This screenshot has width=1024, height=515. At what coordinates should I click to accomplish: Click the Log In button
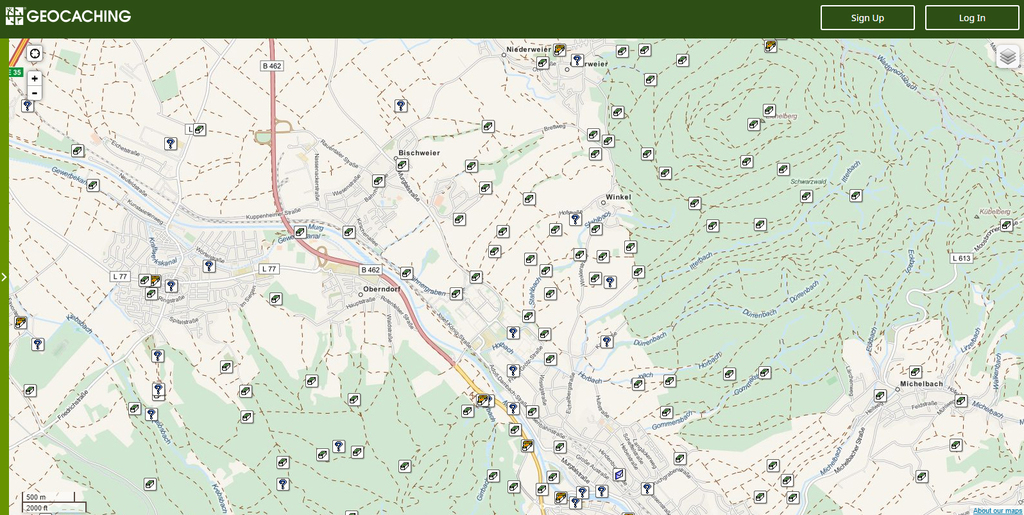(x=971, y=18)
